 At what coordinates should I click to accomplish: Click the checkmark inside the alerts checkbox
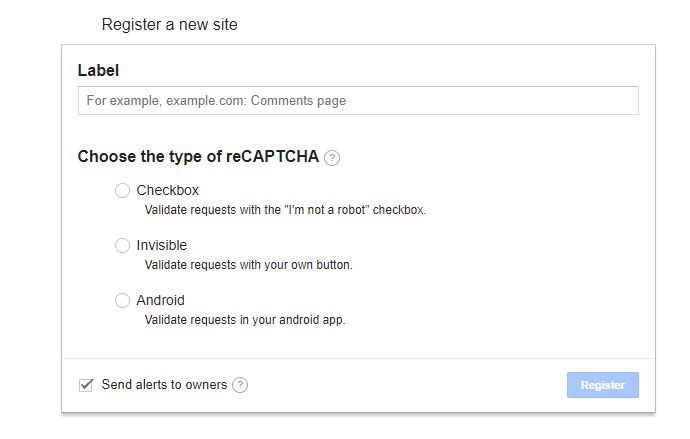tap(86, 384)
